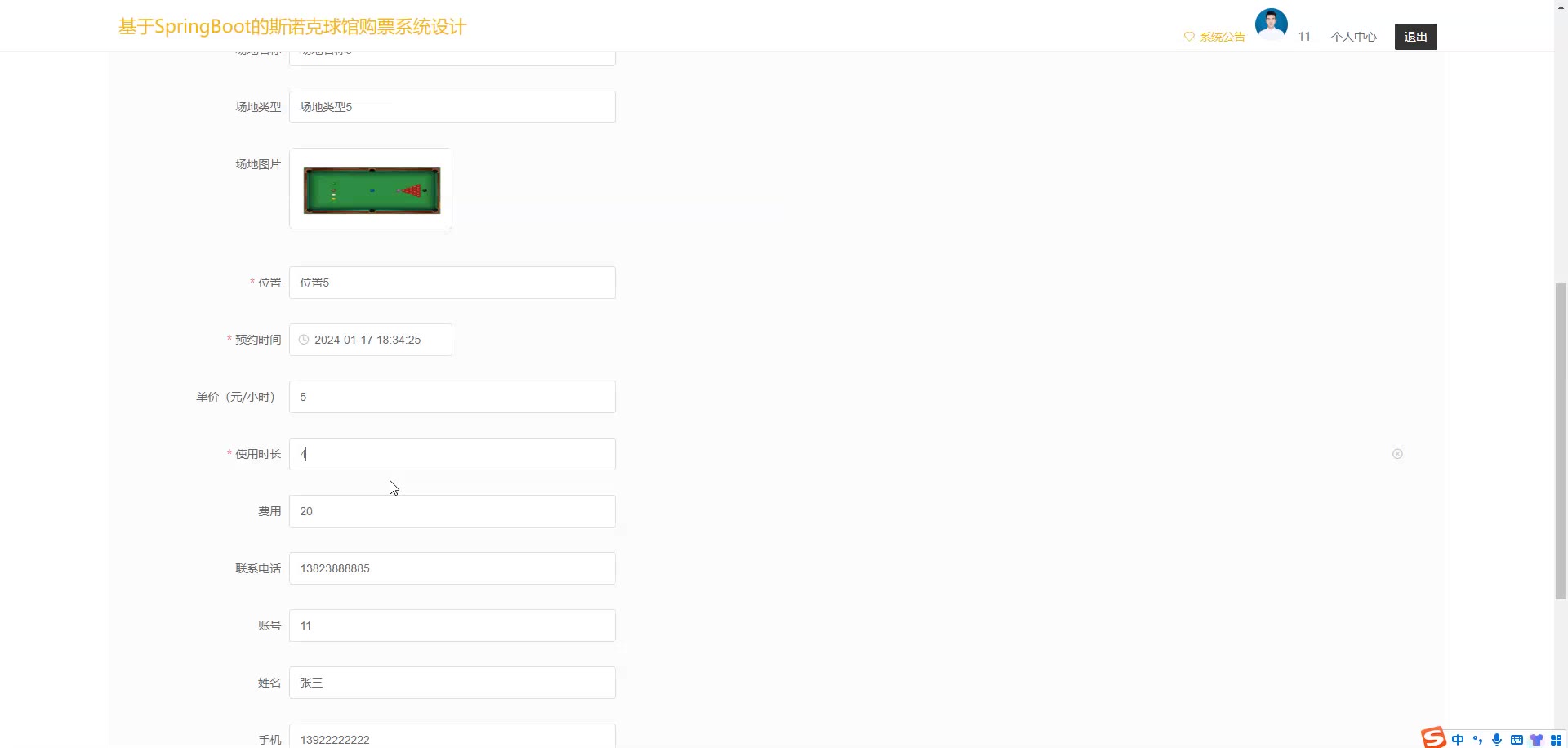Click the 姓名 label

pos(269,683)
